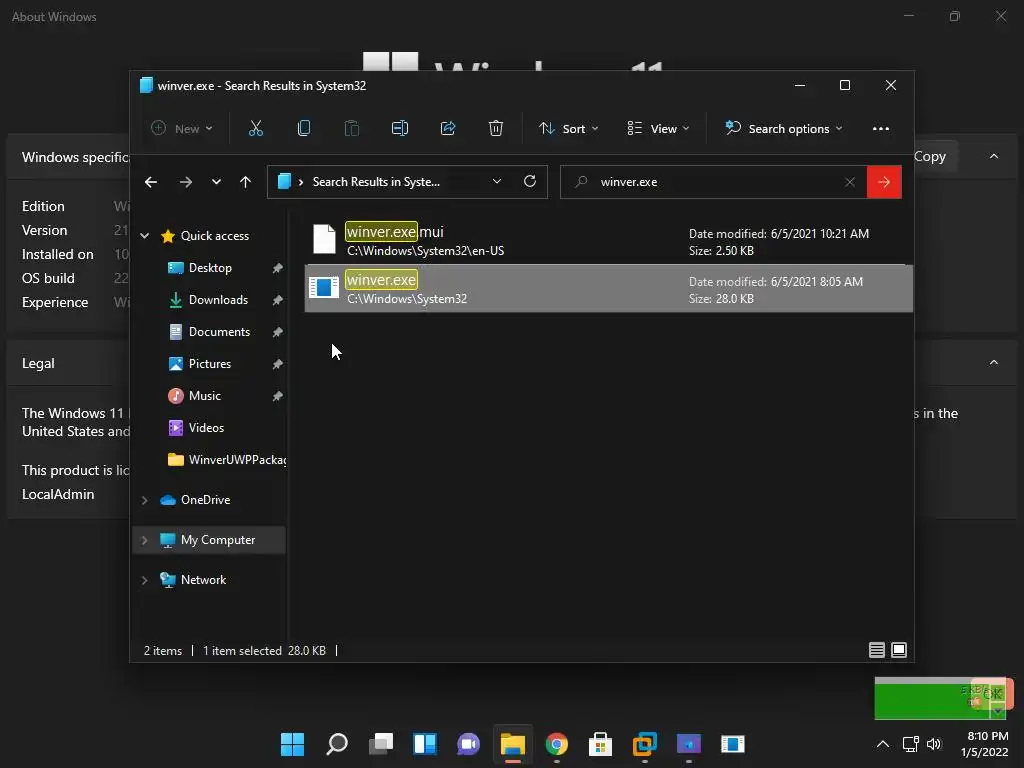The width and height of the screenshot is (1024, 768).
Task: Click the Search Results address bar path
Action: 376,182
